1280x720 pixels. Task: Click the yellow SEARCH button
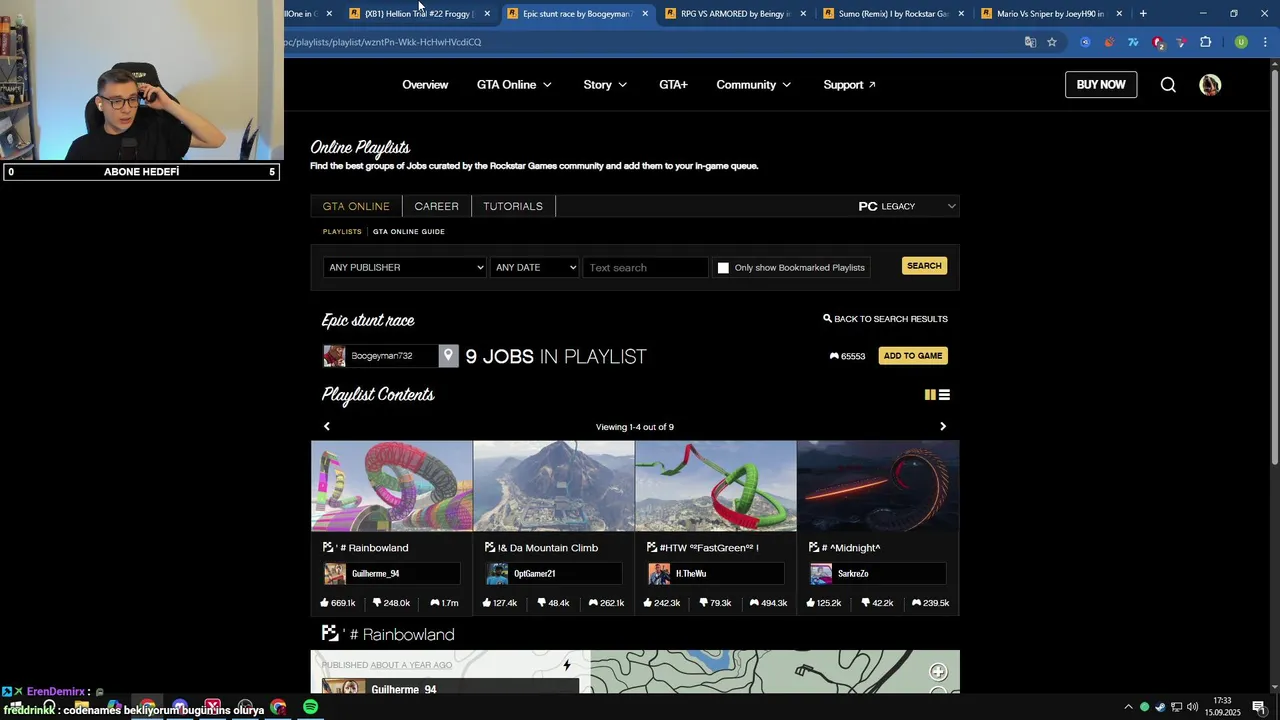click(x=924, y=266)
